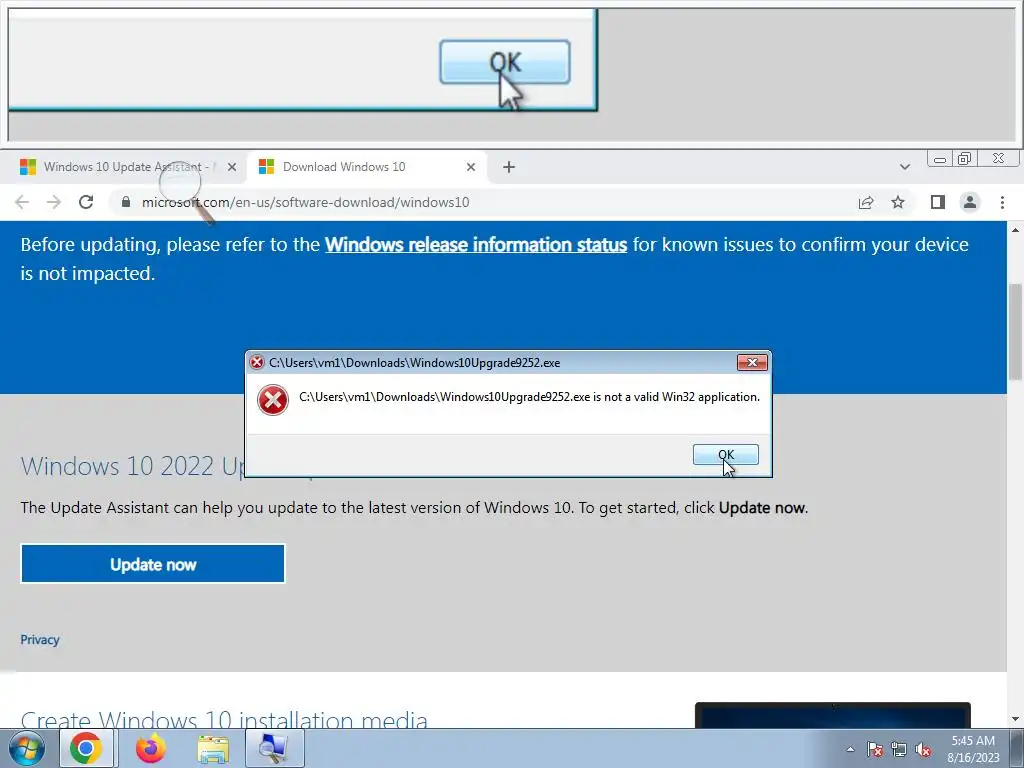Click Create Windows 10 installation media heading
The image size is (1024, 768).
coord(224,718)
